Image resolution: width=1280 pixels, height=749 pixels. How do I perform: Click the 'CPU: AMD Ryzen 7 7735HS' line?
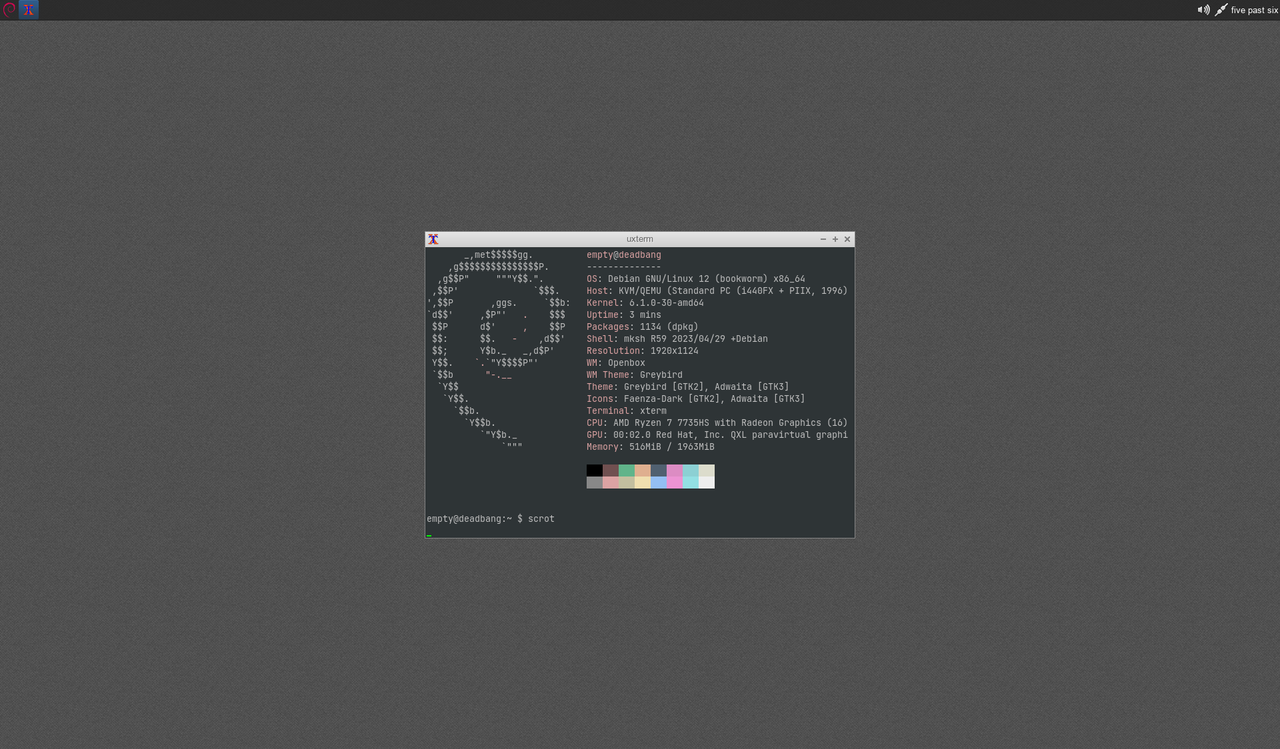click(x=717, y=423)
